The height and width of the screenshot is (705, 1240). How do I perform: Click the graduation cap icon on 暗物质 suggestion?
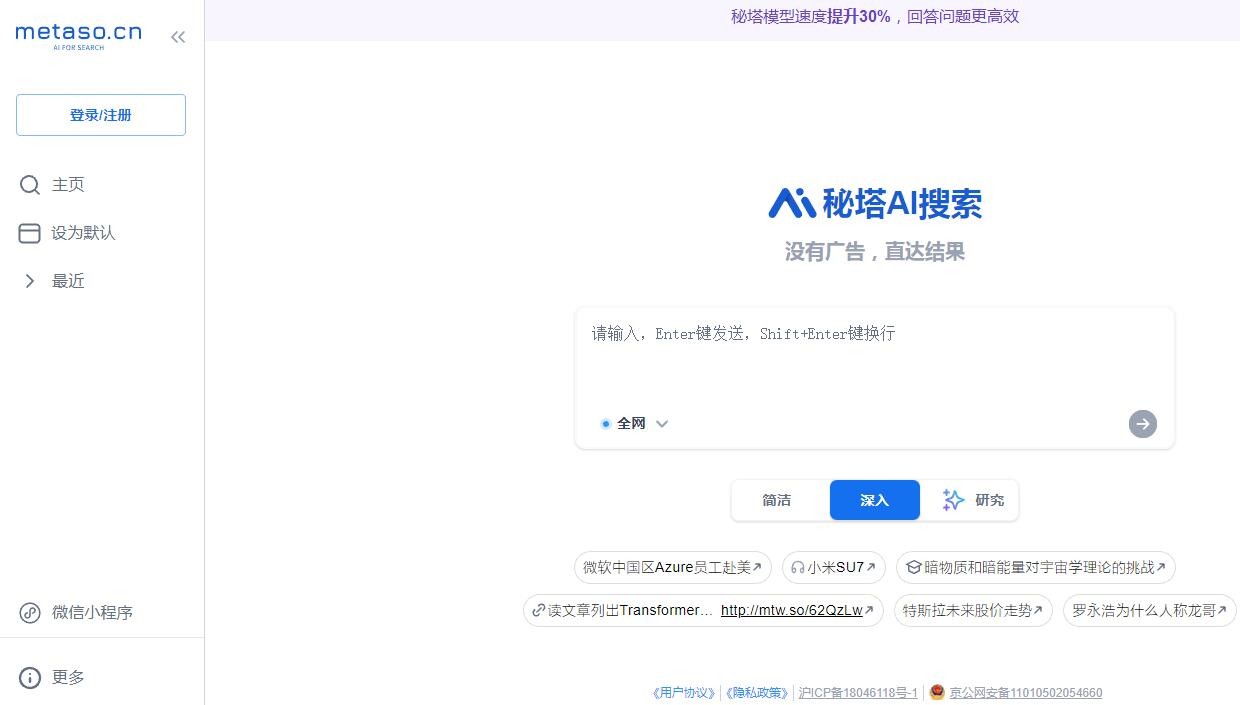click(x=913, y=567)
